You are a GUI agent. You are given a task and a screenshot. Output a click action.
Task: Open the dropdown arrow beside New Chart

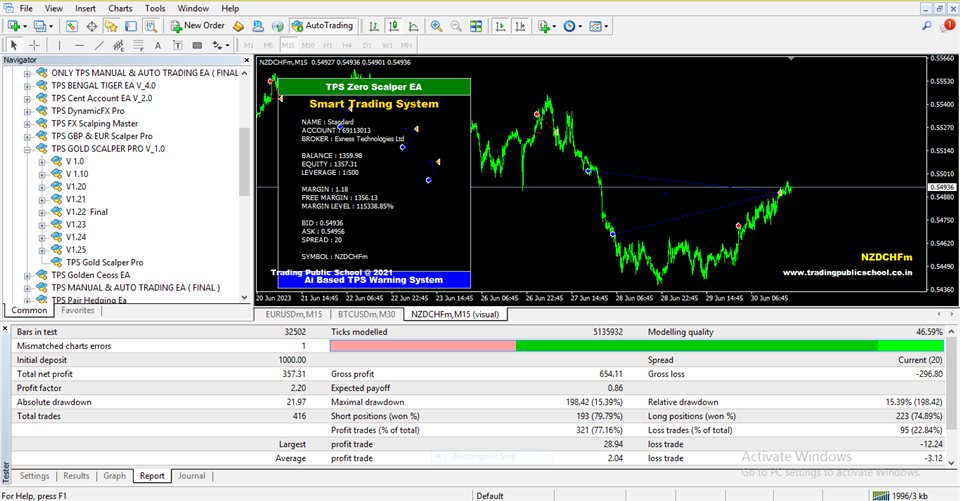tap(24, 26)
